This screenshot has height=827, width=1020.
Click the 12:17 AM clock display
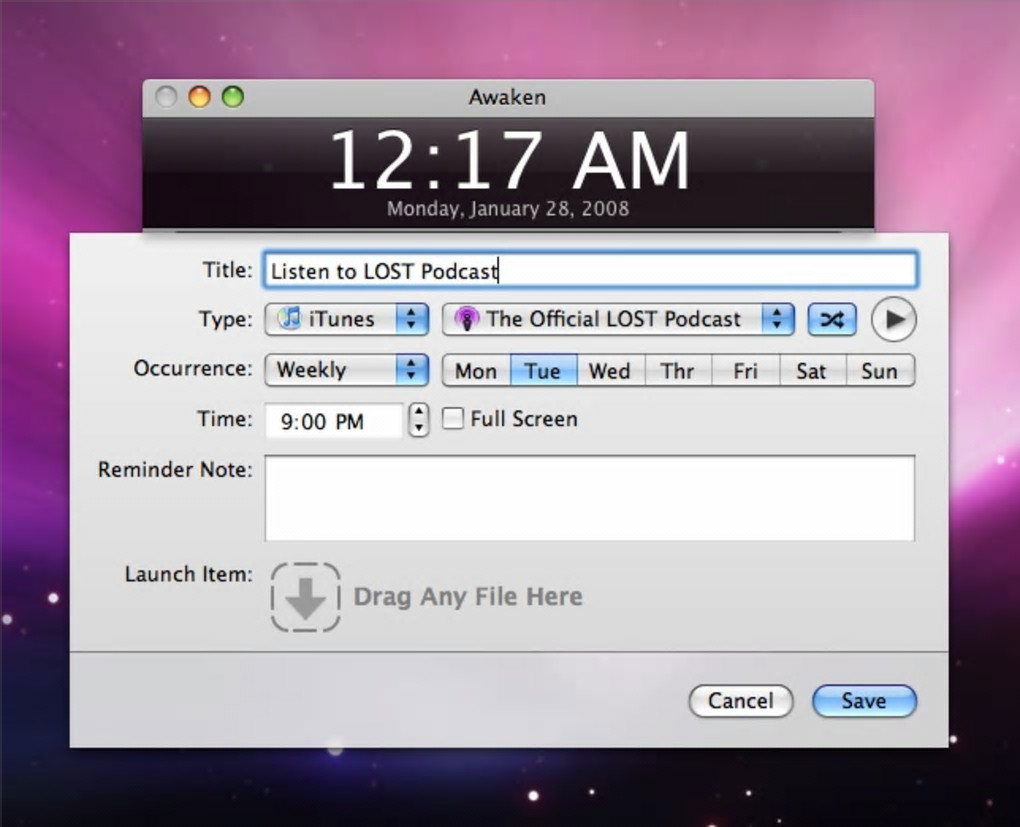pos(509,160)
